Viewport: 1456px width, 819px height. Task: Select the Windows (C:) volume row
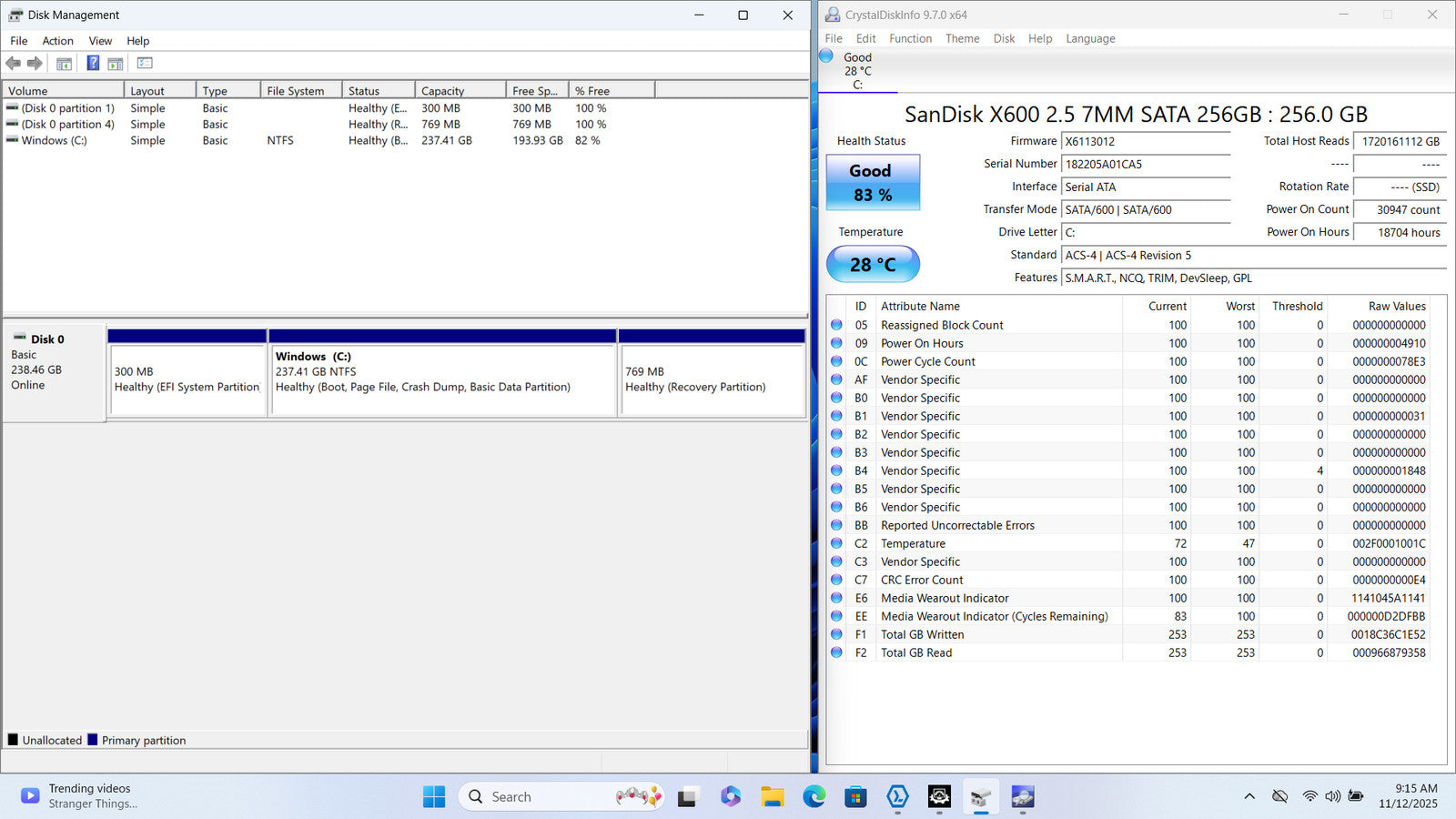[55, 141]
